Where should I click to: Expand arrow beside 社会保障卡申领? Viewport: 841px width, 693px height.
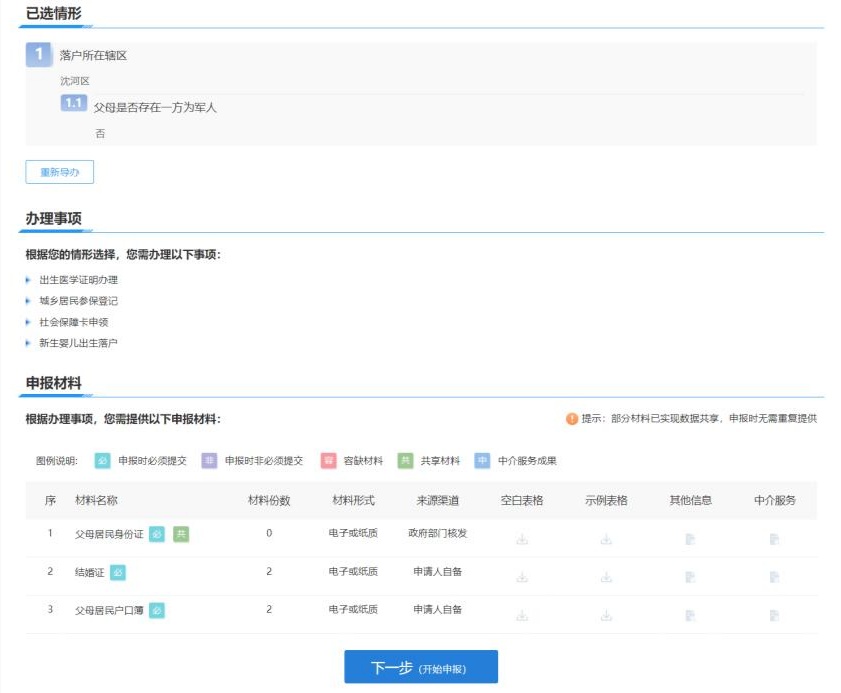(x=28, y=322)
